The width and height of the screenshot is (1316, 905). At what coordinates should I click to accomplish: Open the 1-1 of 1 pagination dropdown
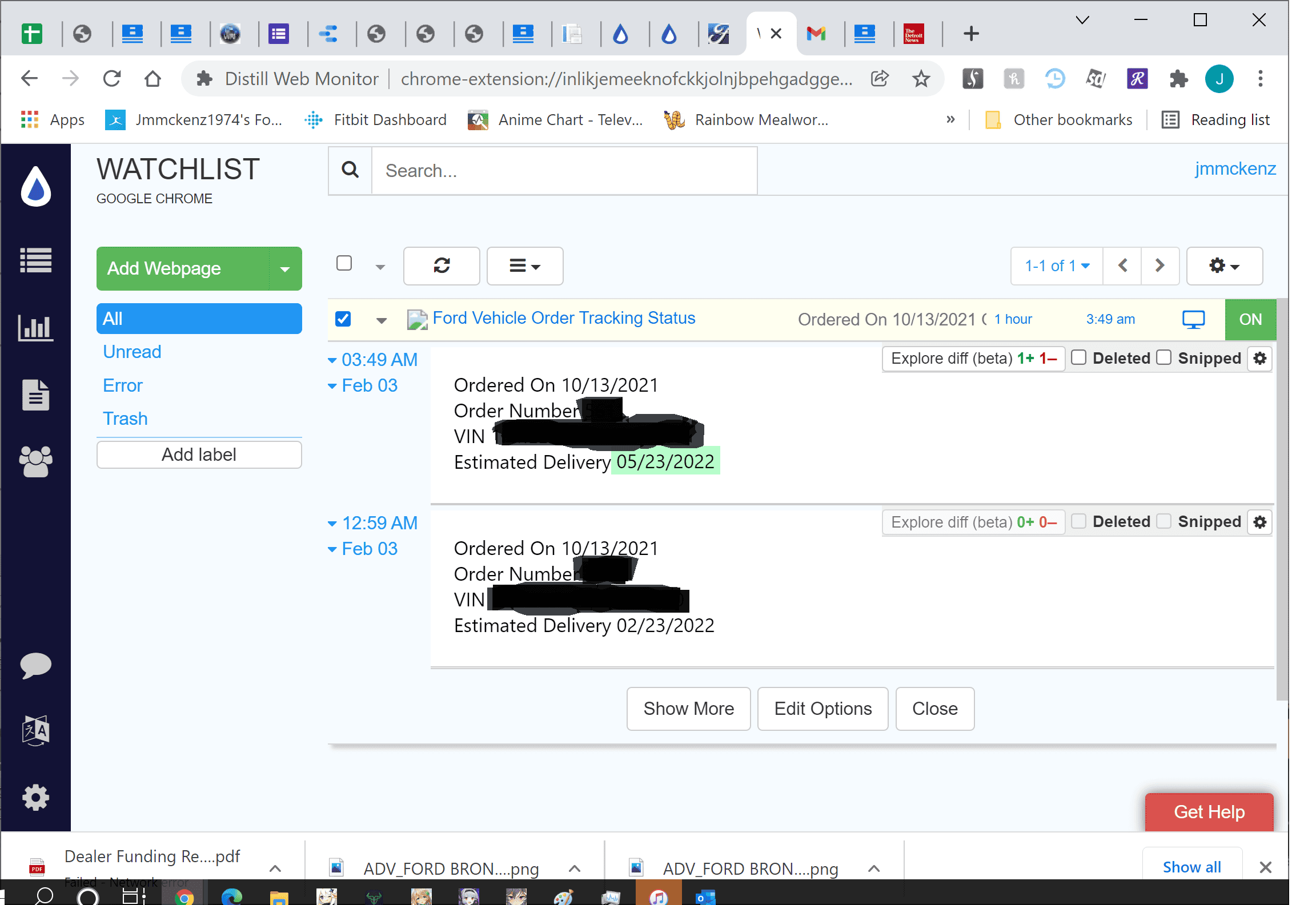coord(1057,266)
